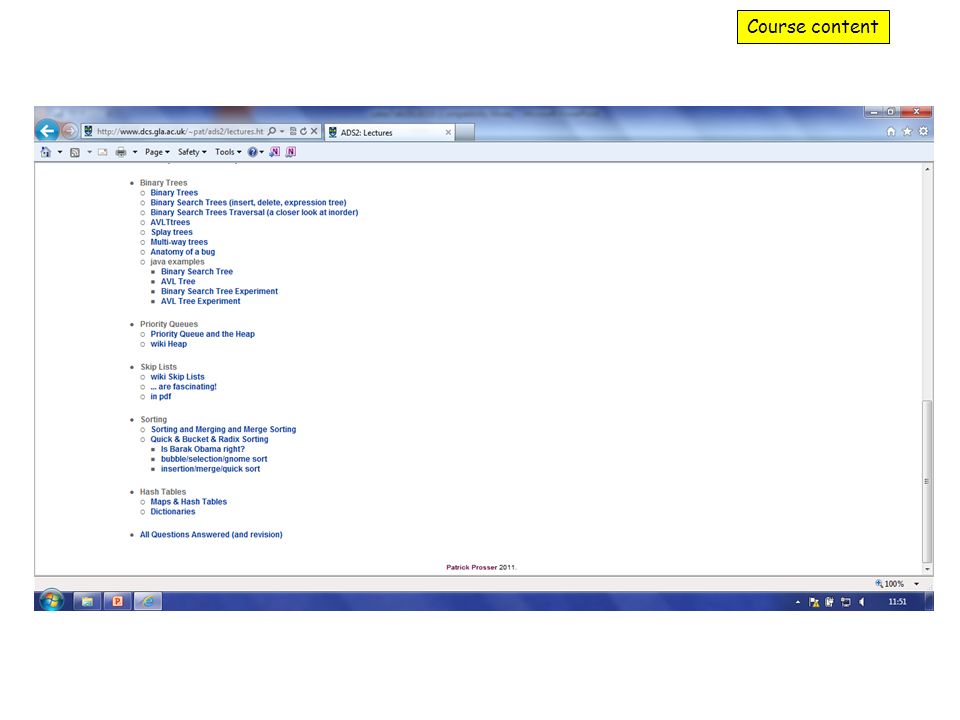This screenshot has width=960, height=720.
Task: Click the Print icon in command bar
Action: (121, 152)
